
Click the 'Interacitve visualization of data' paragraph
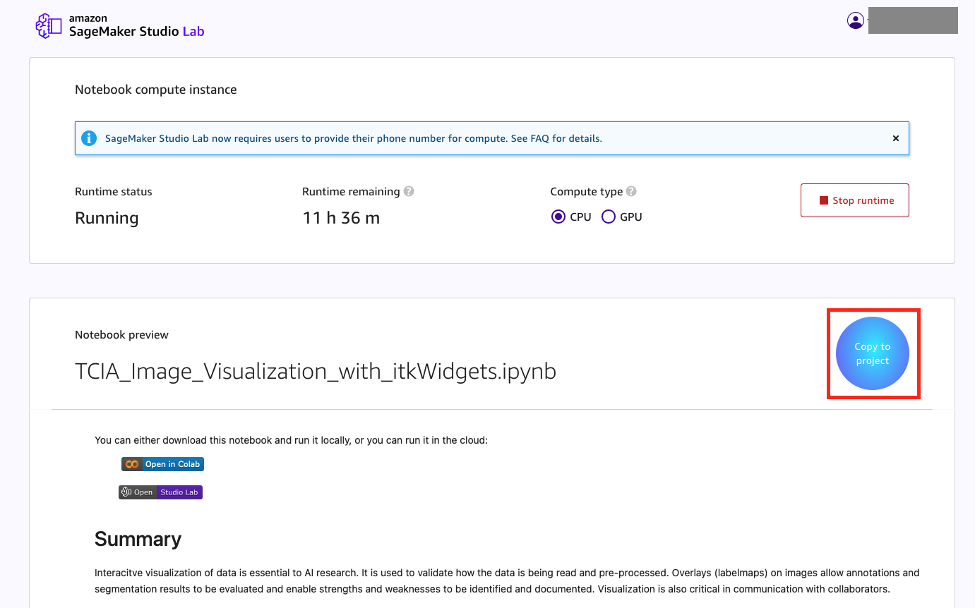(507, 581)
